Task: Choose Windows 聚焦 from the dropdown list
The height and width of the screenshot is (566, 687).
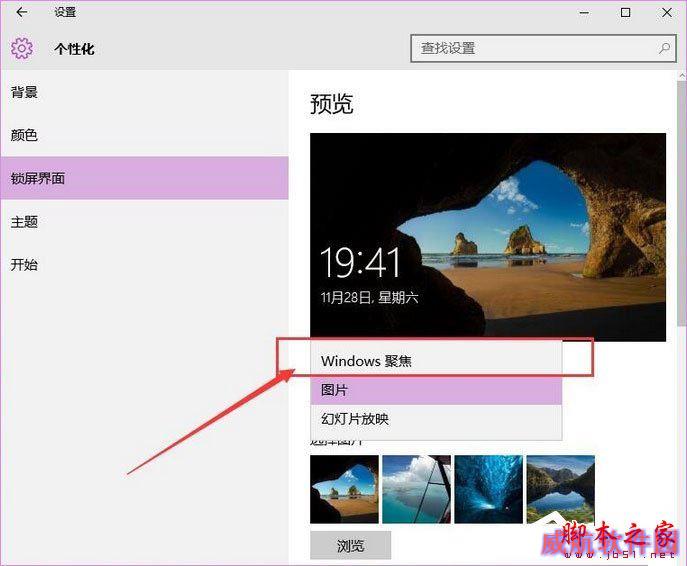Action: [436, 361]
